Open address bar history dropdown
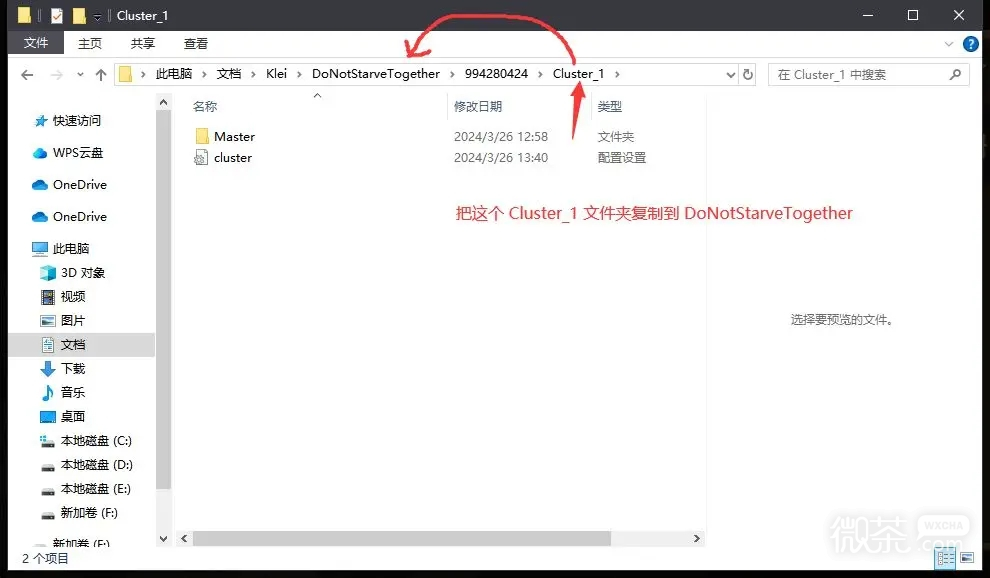 click(x=731, y=75)
